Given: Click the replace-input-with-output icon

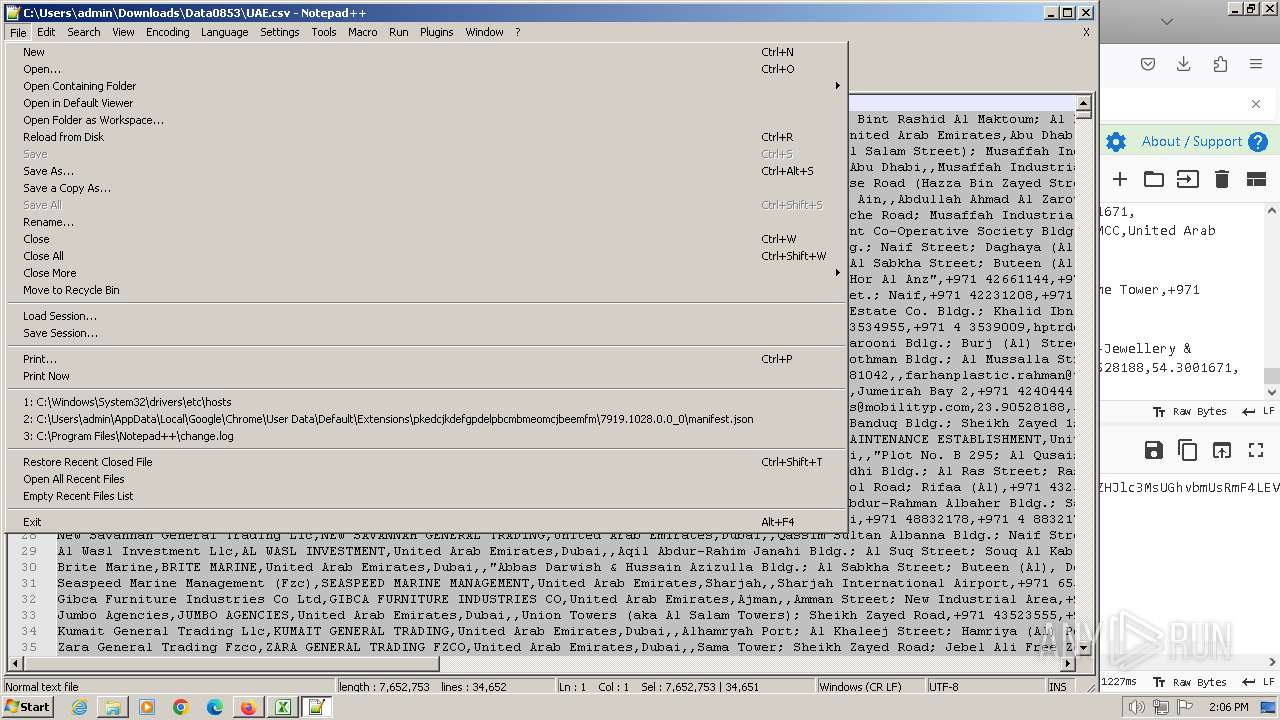Looking at the screenshot, I should coord(1222,450).
